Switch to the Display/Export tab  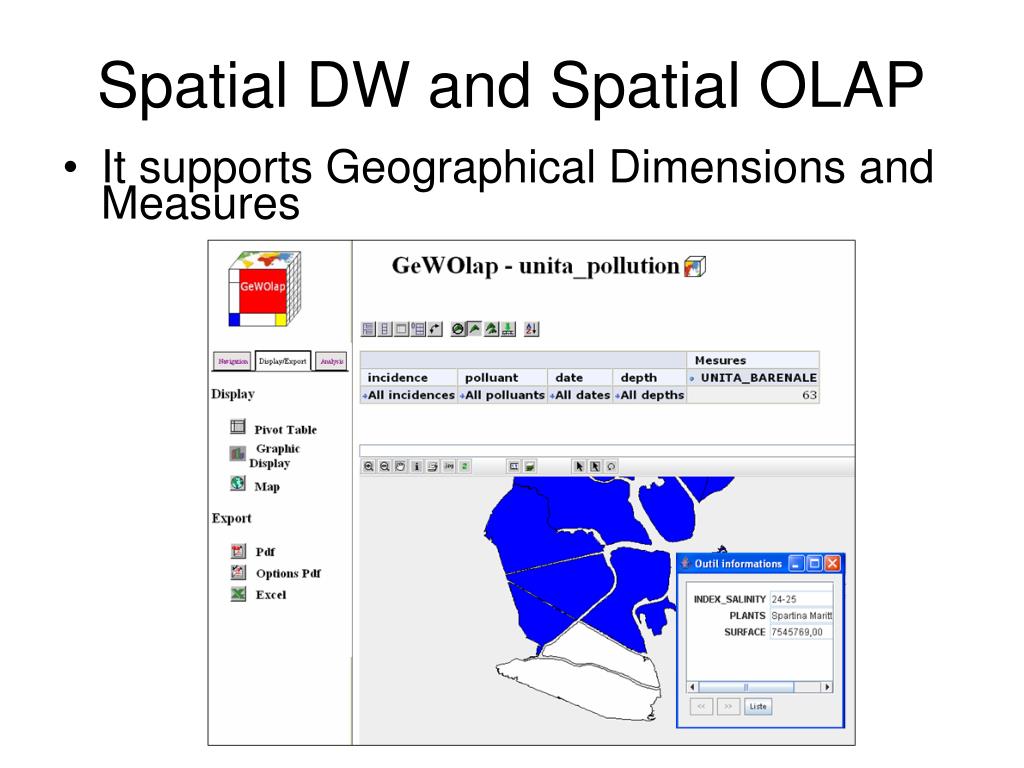[282, 360]
